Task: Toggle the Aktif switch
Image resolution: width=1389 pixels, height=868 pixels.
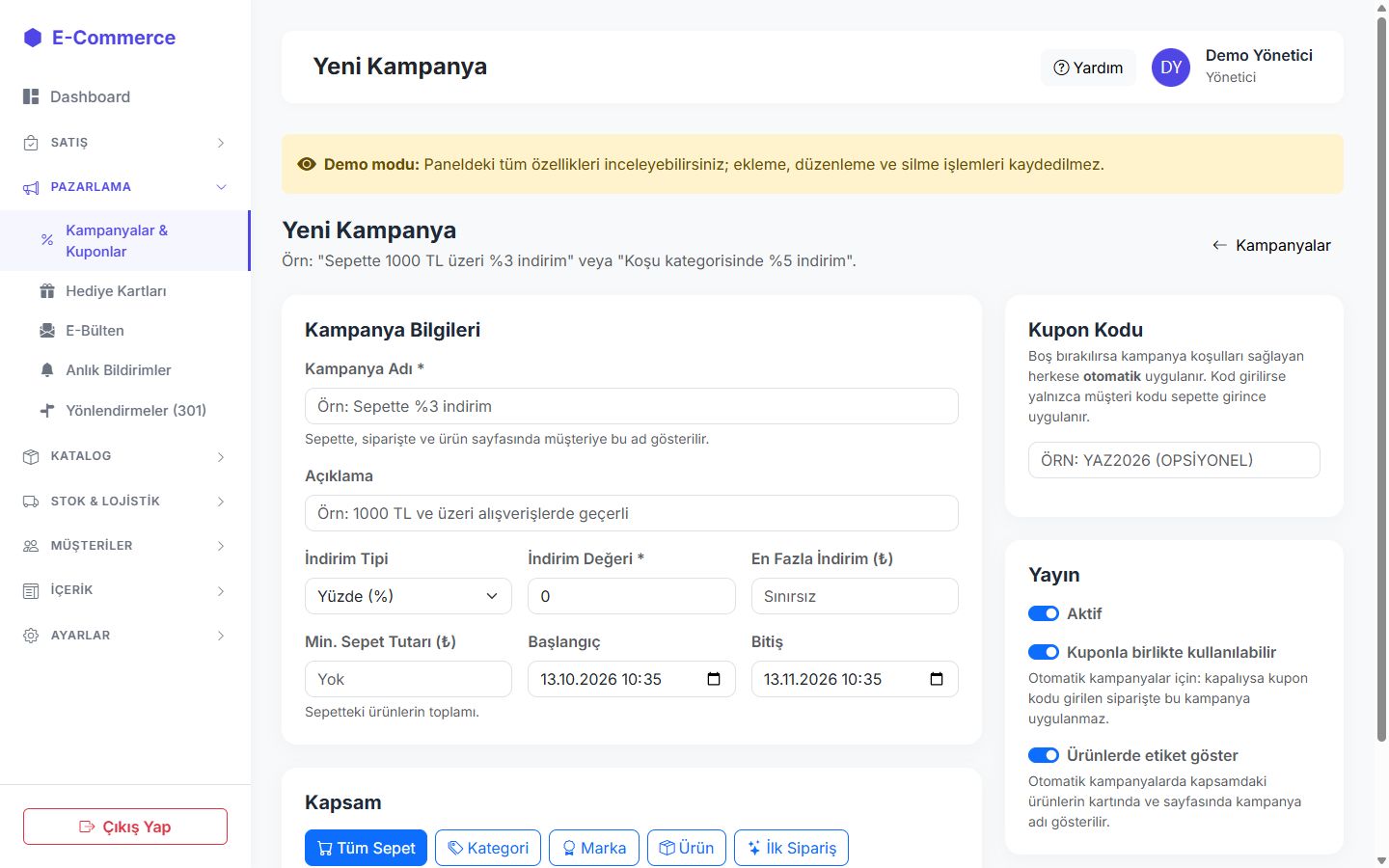Action: pos(1044,613)
